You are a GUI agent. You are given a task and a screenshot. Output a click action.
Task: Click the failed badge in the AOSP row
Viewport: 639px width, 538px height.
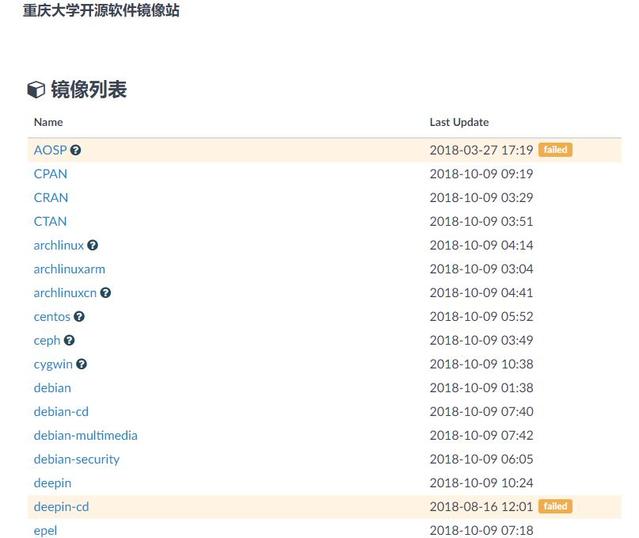pyautogui.click(x=555, y=150)
